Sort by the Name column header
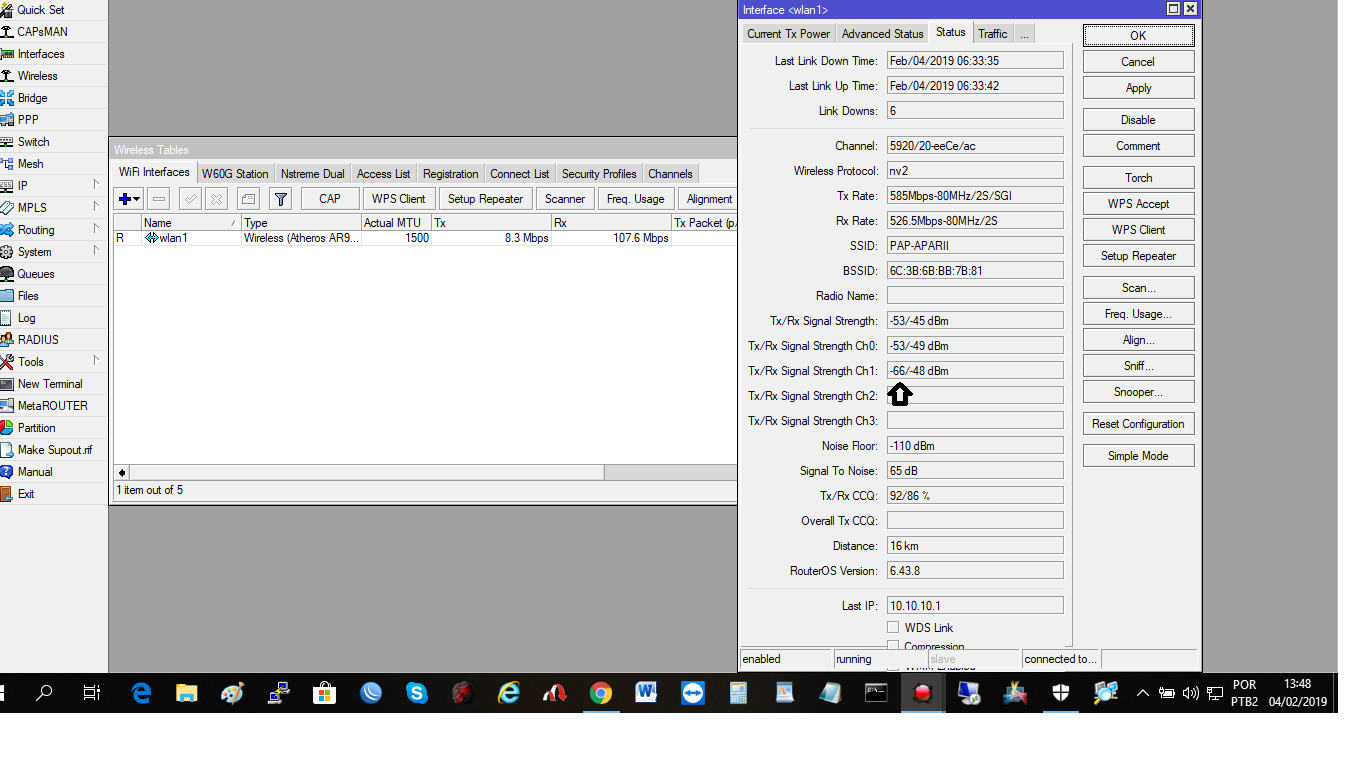This screenshot has width=1366, height=768. pyautogui.click(x=191, y=223)
